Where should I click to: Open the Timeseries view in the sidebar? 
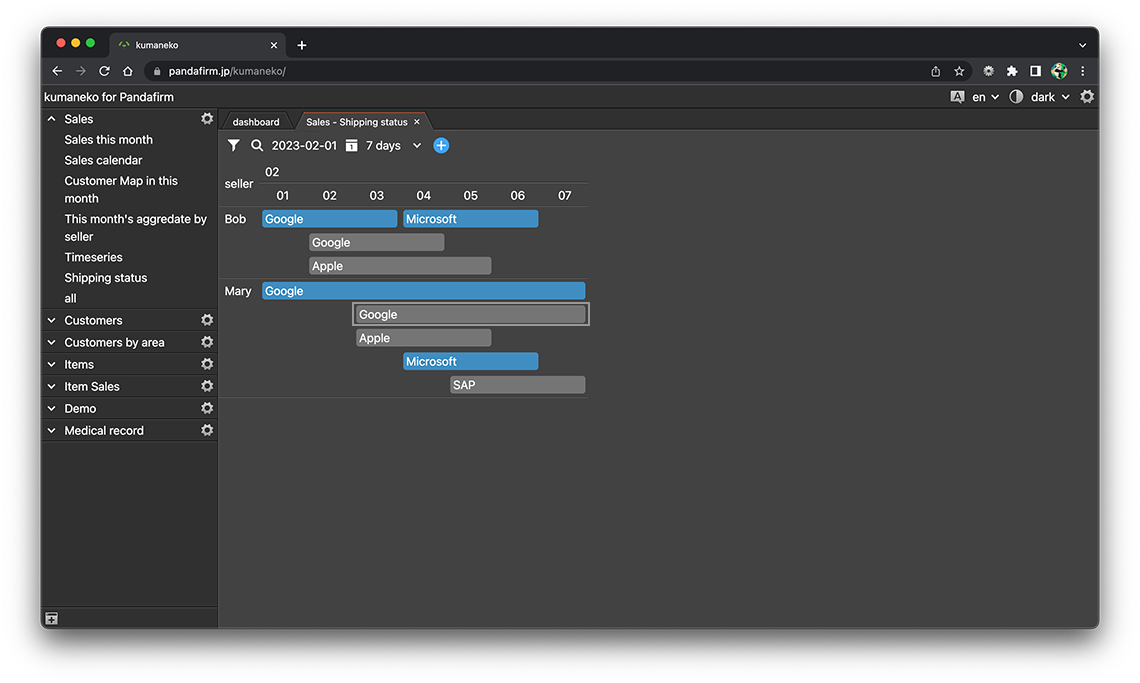(92, 257)
